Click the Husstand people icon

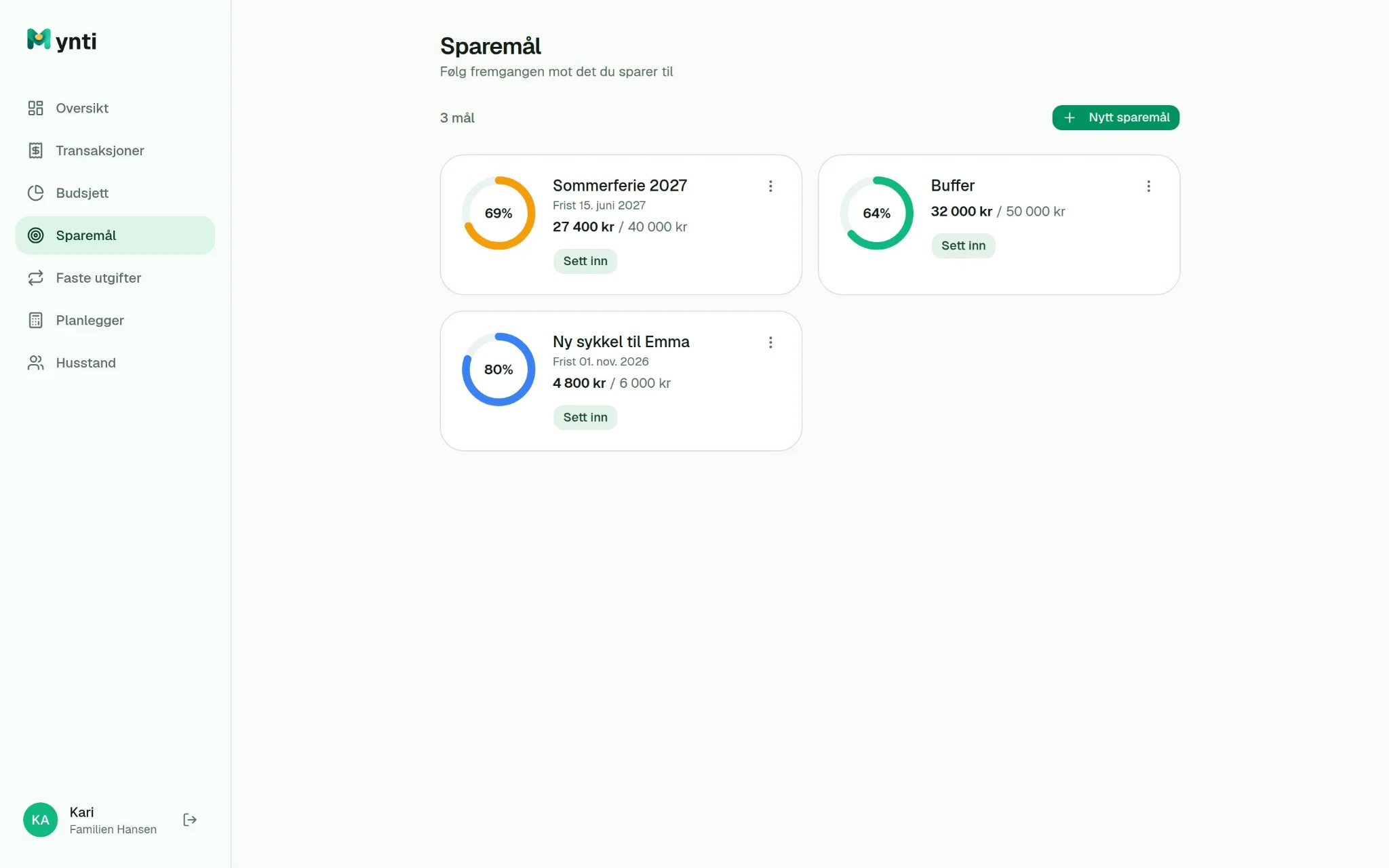click(x=36, y=363)
